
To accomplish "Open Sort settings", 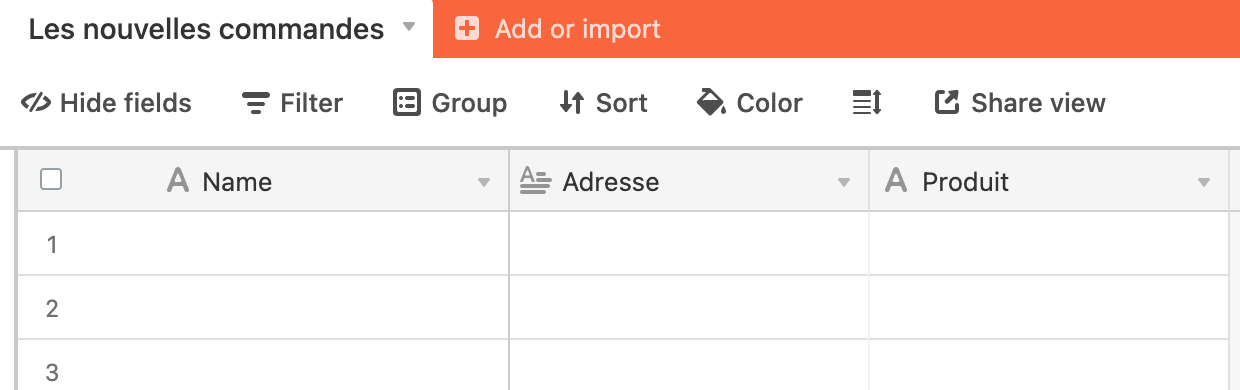I will tap(603, 103).
